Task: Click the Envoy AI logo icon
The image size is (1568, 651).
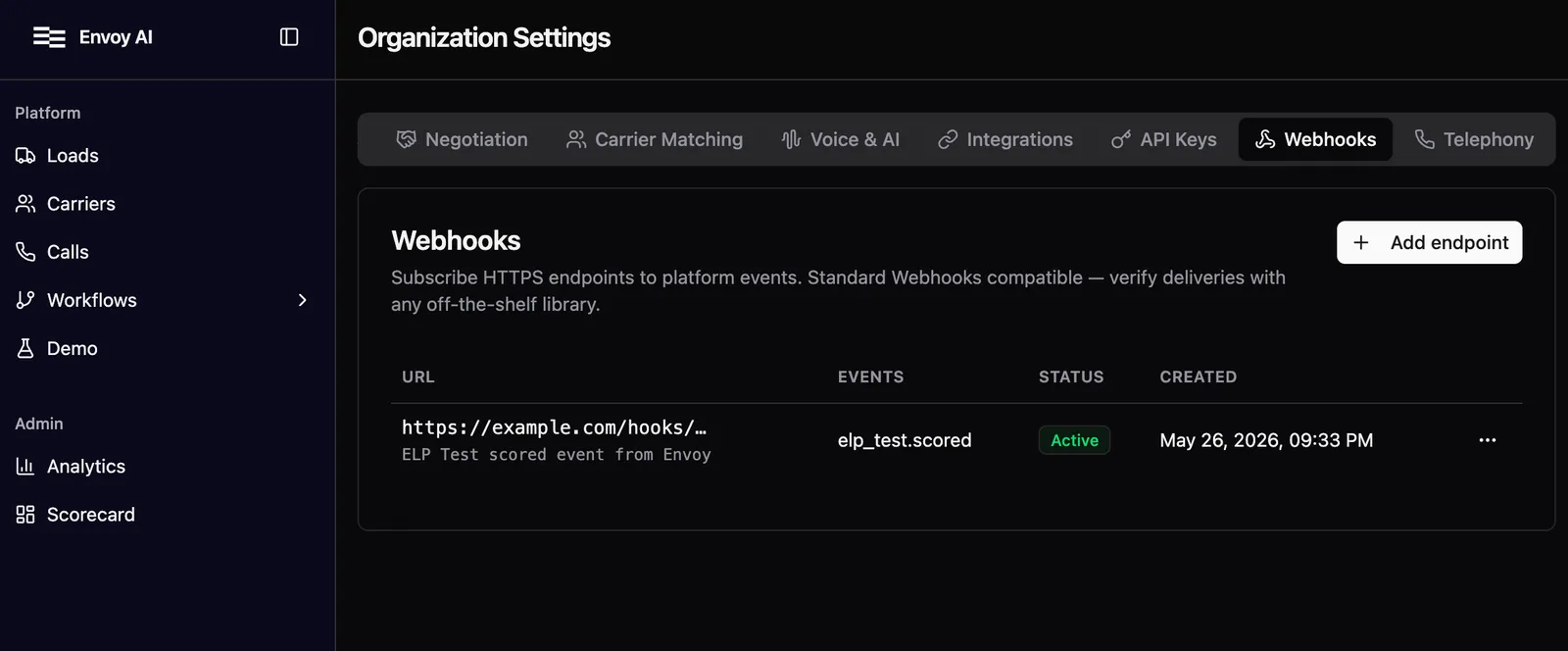Action: [49, 37]
